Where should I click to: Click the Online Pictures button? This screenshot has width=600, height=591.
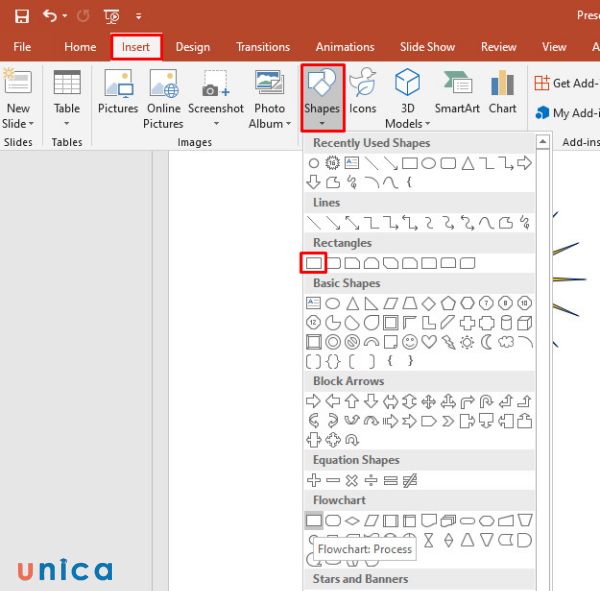pos(163,98)
